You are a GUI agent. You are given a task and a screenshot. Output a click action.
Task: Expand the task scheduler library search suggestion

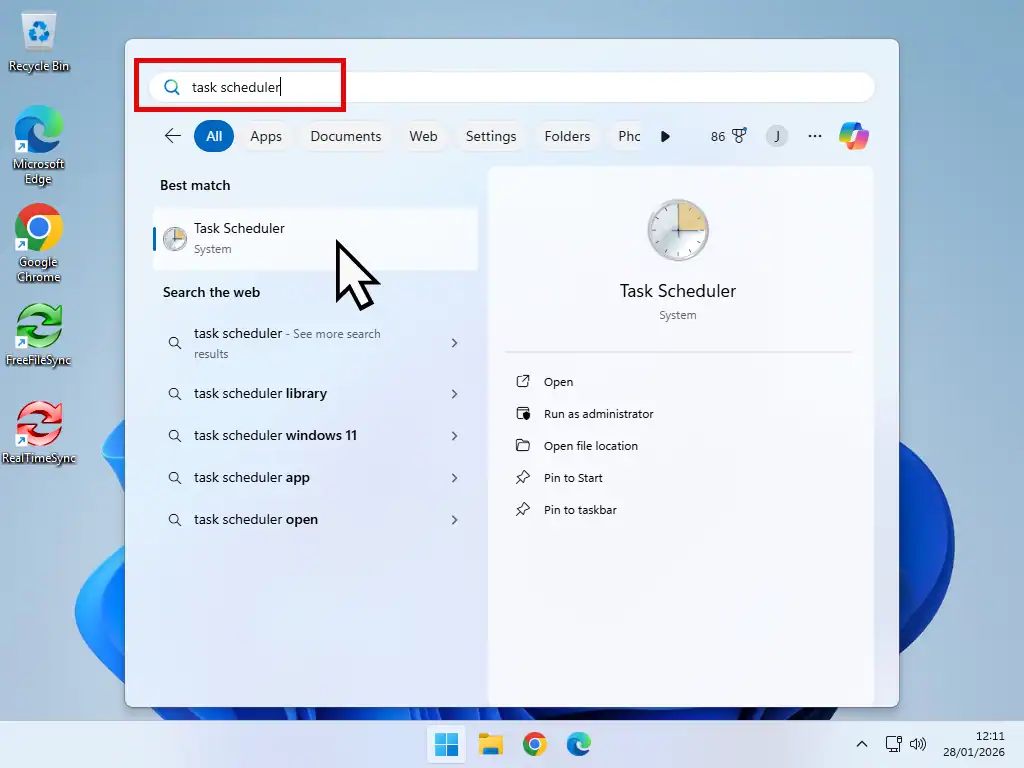(455, 393)
